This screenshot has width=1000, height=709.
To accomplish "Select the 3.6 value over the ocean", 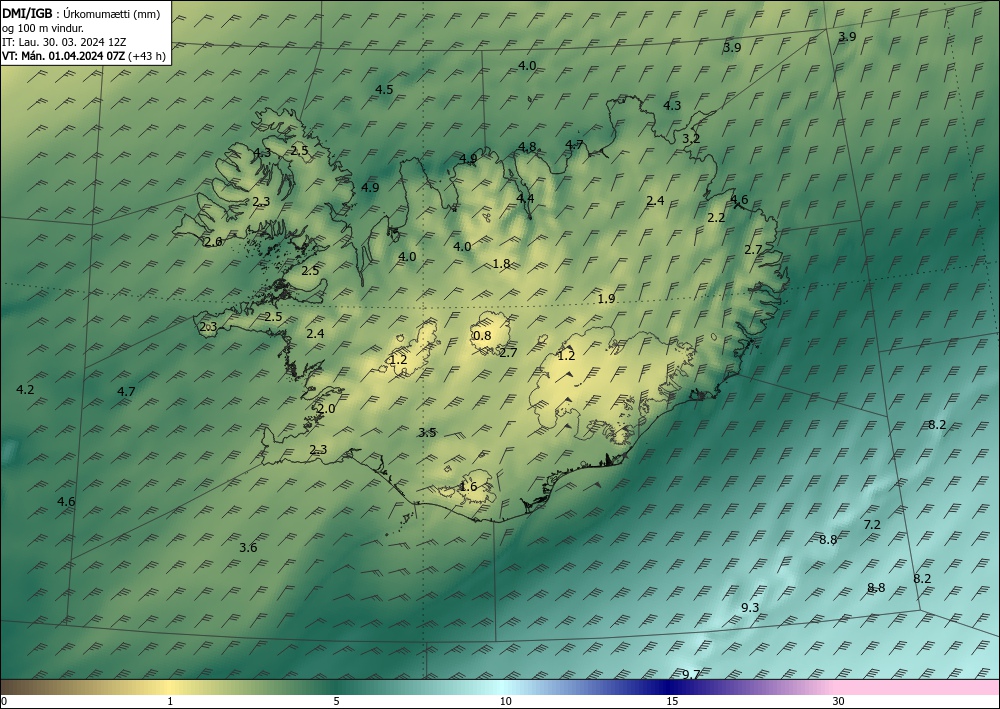I will tap(248, 548).
